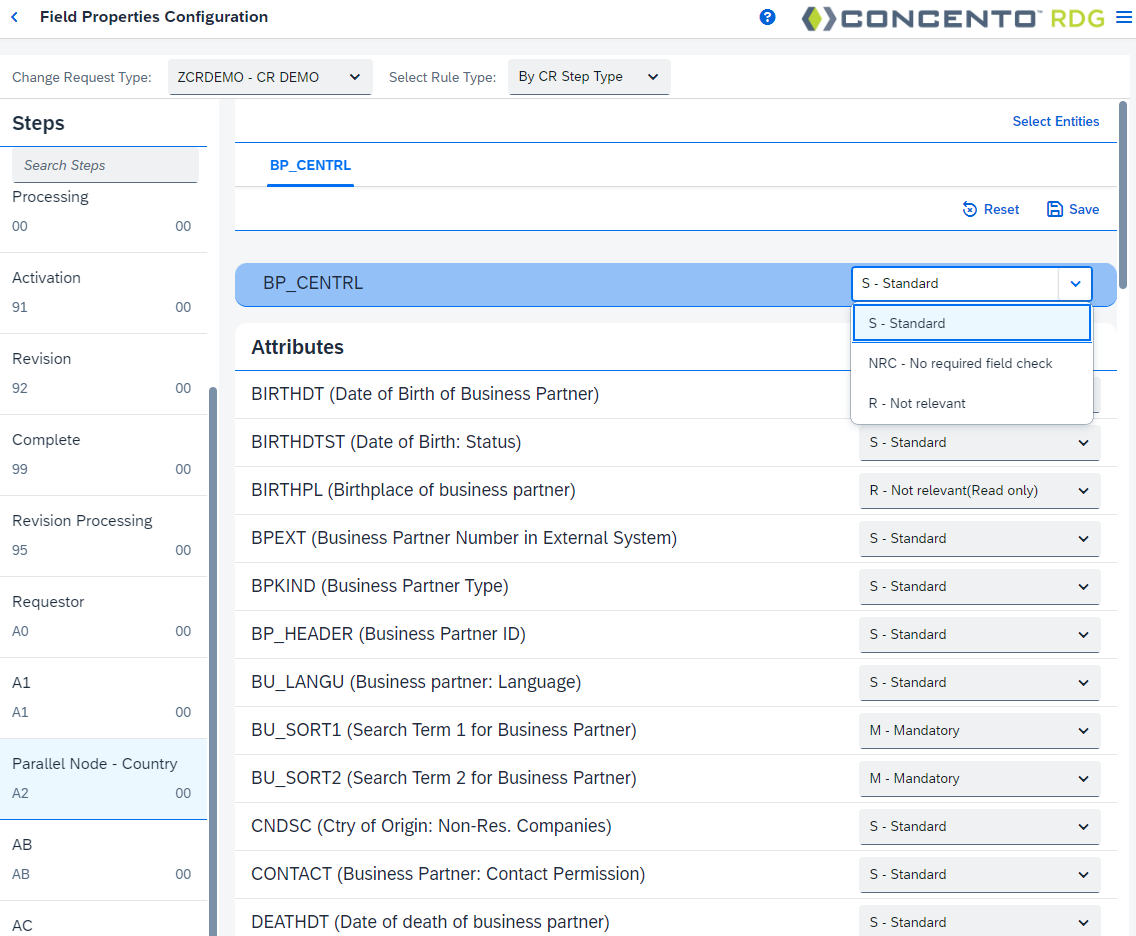Image resolution: width=1136 pixels, height=936 pixels.
Task: Click the Attributes heading
Action: point(297,347)
